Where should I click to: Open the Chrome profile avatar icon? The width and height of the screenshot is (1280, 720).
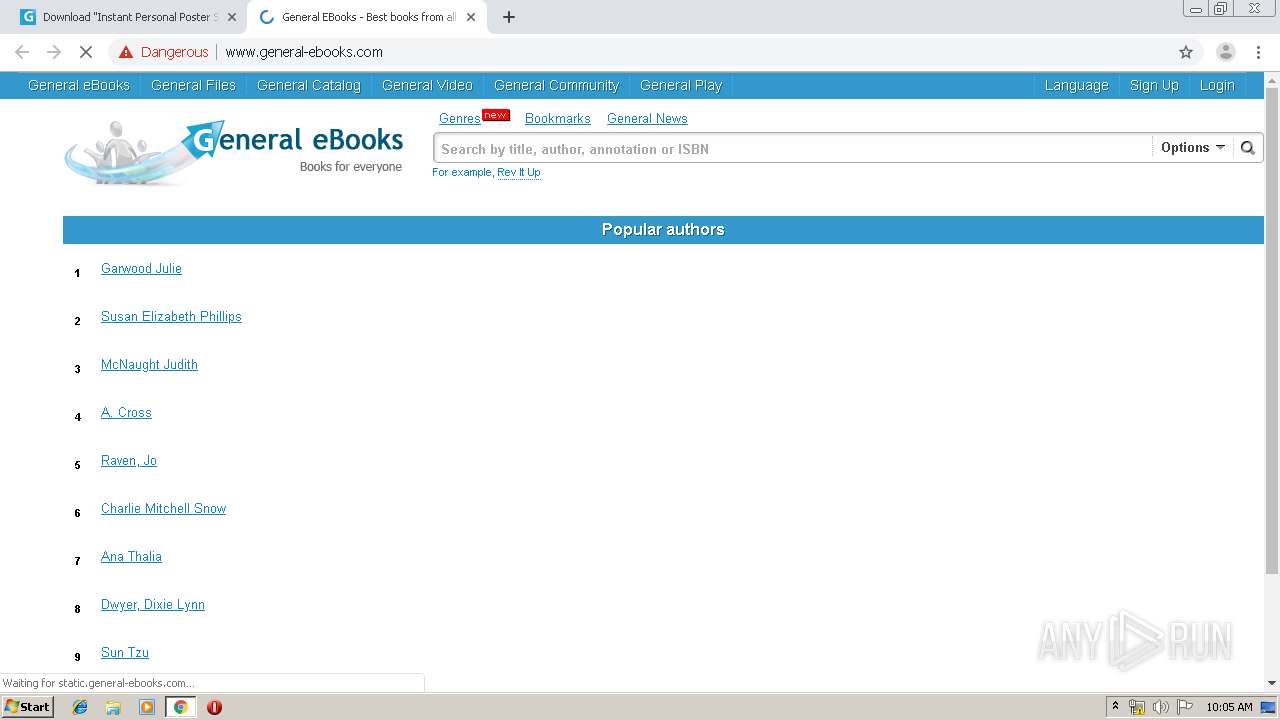point(1225,52)
